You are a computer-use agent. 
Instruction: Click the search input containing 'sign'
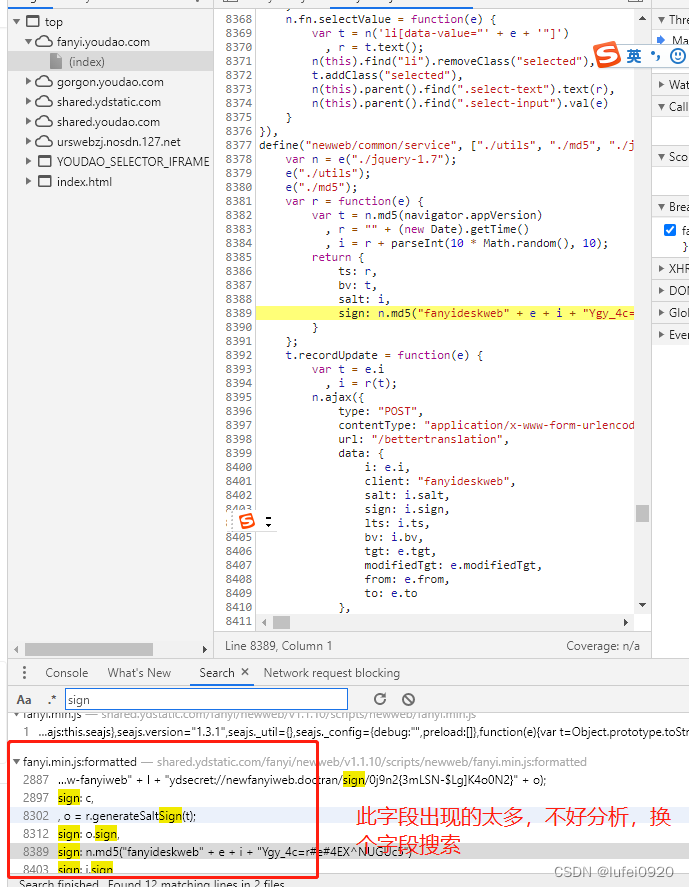[x=206, y=700]
